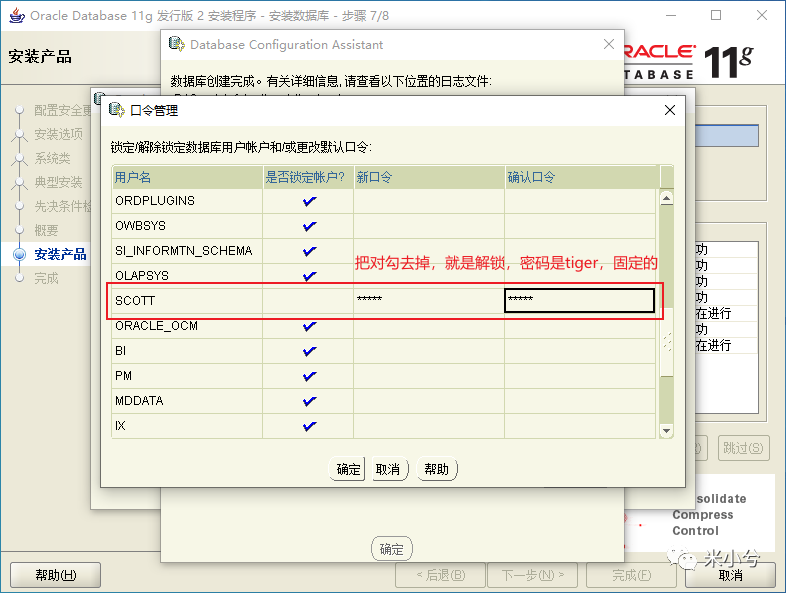786x593 pixels.
Task: Click Database Configuration Assistant title icon
Action: 176,44
